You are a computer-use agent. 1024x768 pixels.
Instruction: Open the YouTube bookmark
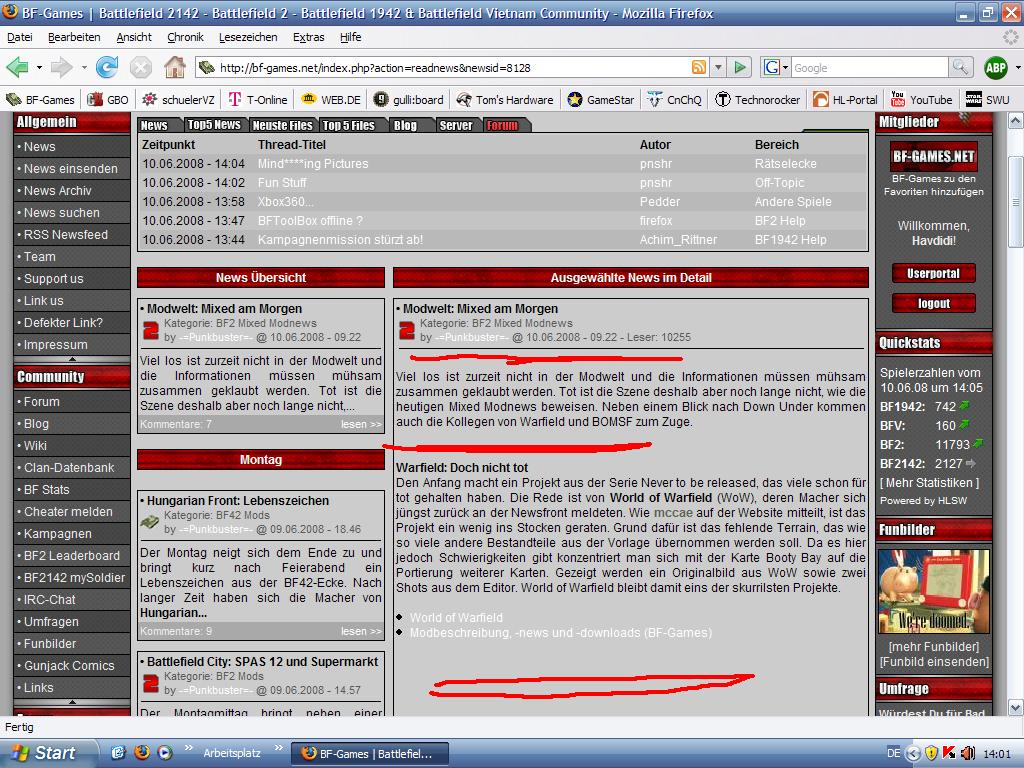(921, 99)
